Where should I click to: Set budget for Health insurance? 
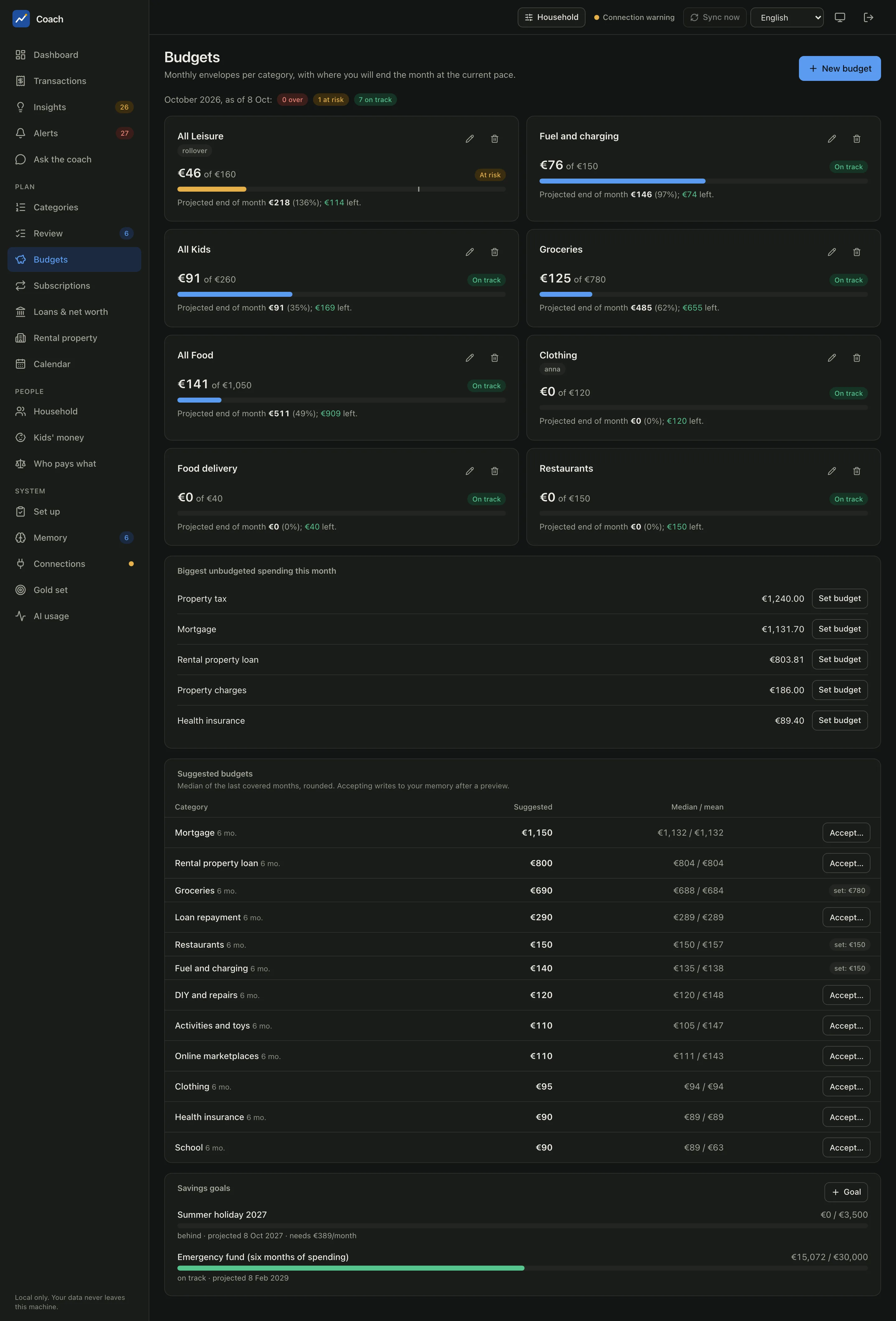(x=839, y=720)
